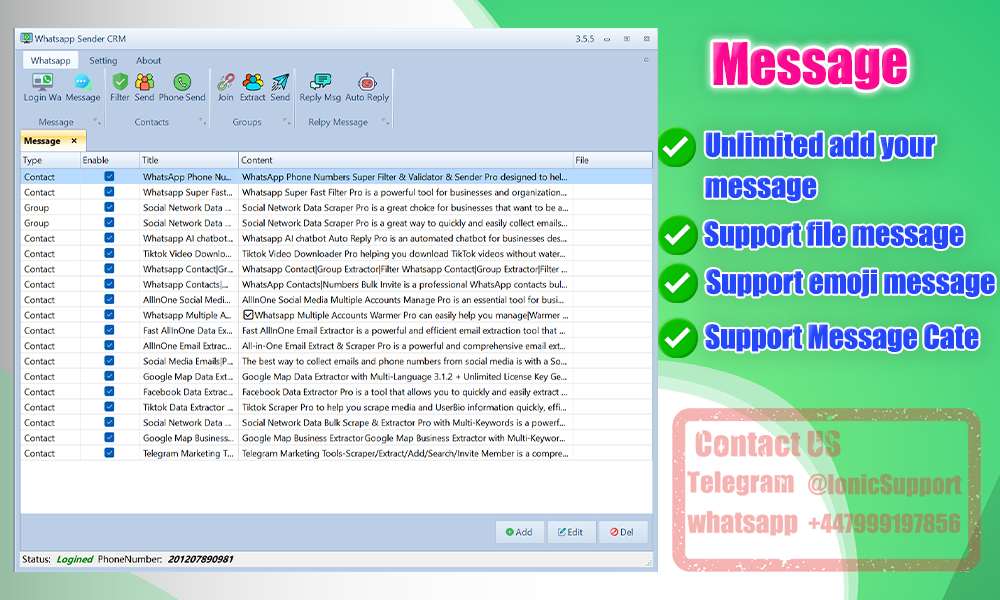
Task: Switch to the Whatsapp ribbon tab
Action: (x=50, y=61)
